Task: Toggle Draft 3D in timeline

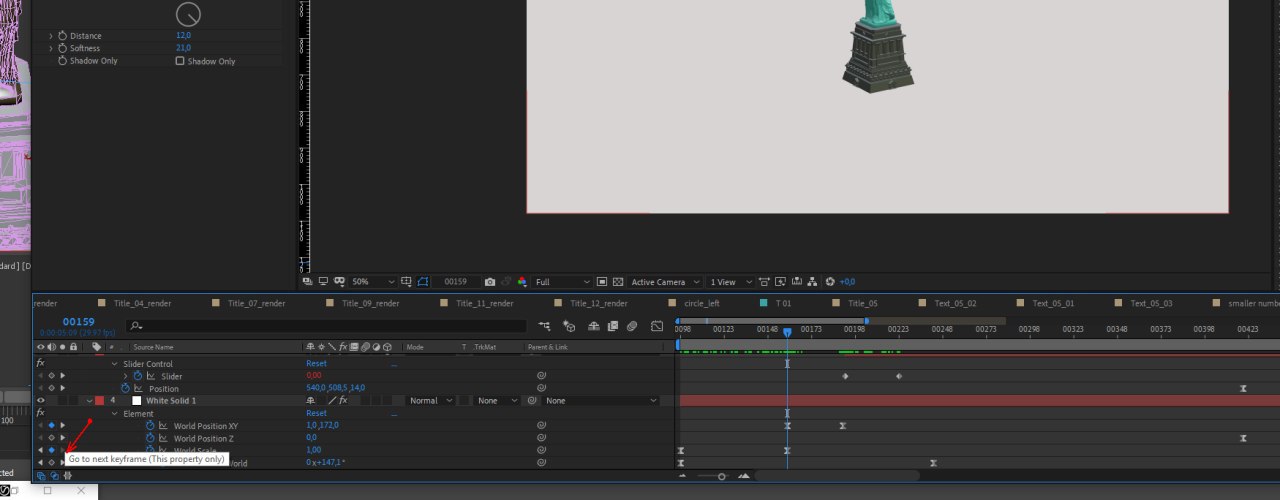Action: pos(569,326)
